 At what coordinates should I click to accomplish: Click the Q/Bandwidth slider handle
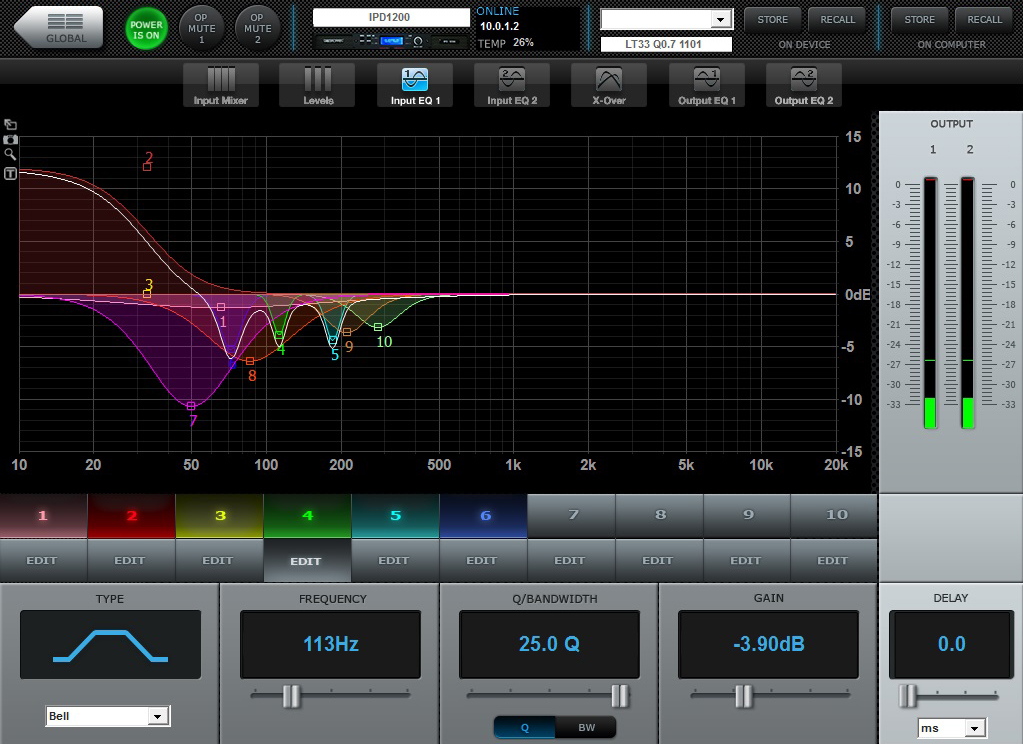click(620, 696)
